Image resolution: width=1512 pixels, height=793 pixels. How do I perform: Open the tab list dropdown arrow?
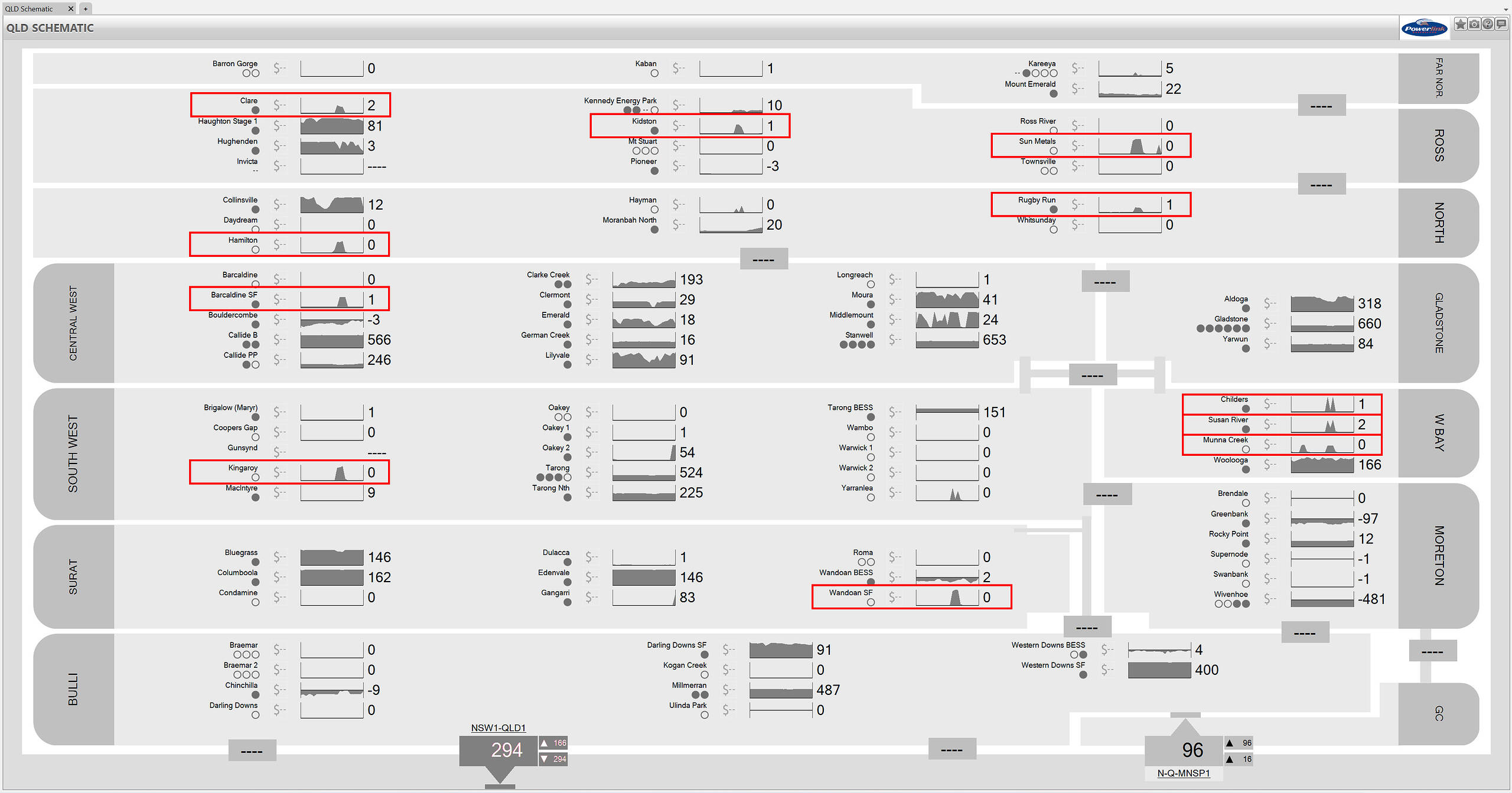pos(1506,9)
